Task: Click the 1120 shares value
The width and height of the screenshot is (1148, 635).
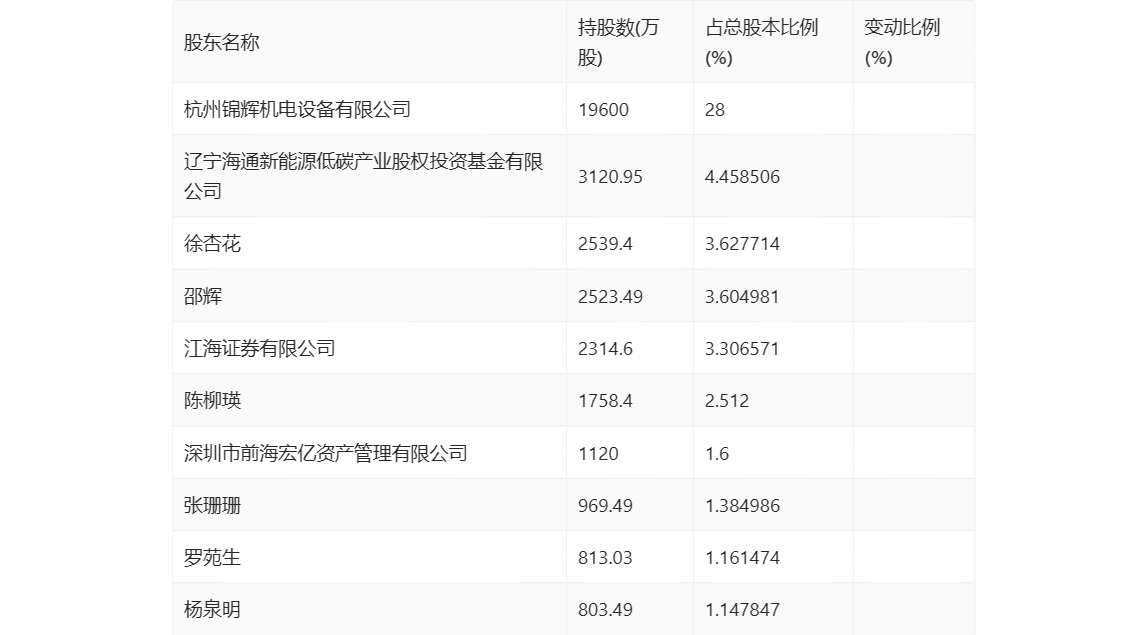Action: pyautogui.click(x=598, y=453)
